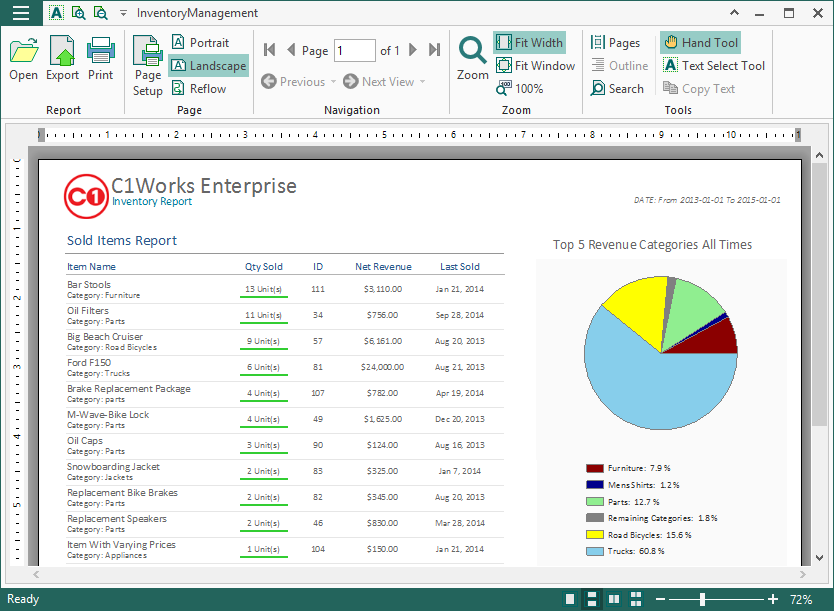Image resolution: width=834 pixels, height=611 pixels.
Task: Click the vertical scrollbar down arrow
Action: pyautogui.click(x=819, y=558)
